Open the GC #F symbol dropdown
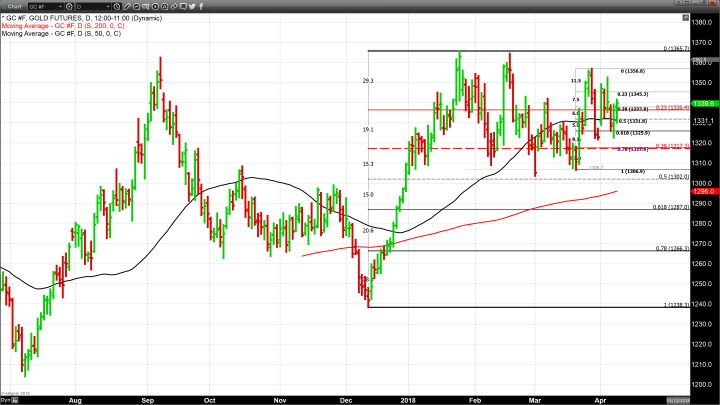Screen dimensions: 720x405 tap(62, 6)
